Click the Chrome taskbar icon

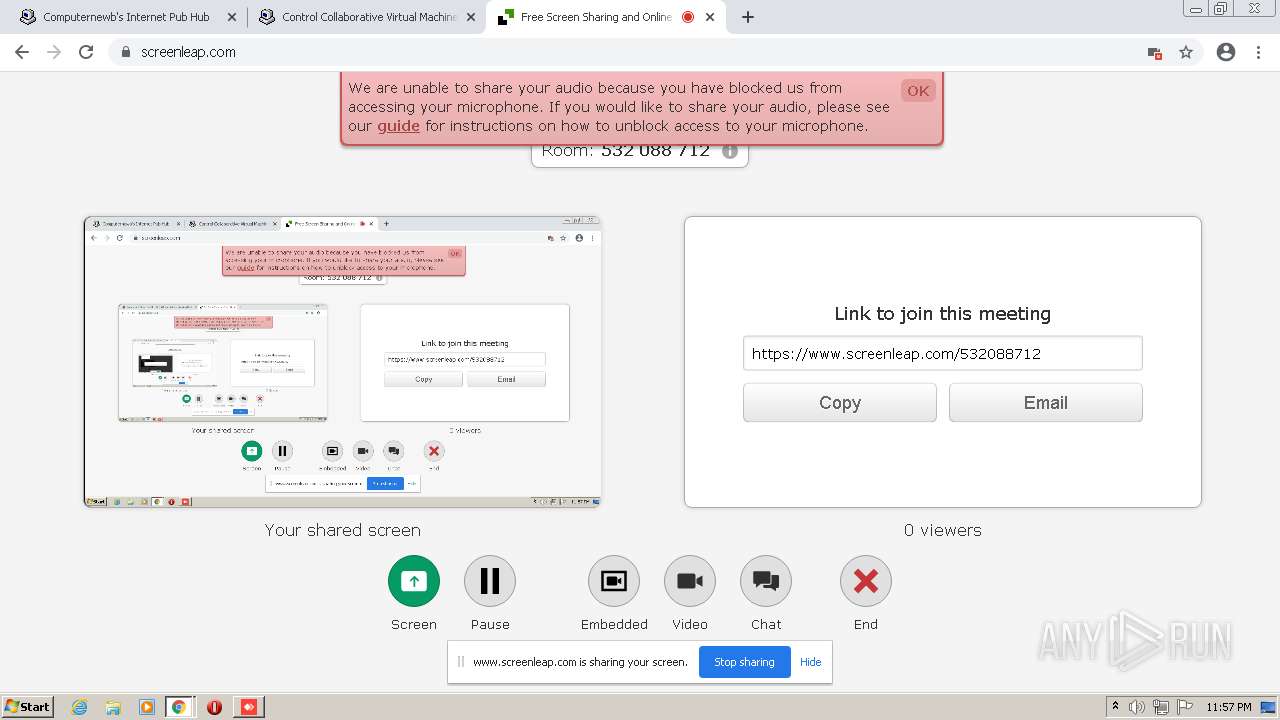pyautogui.click(x=179, y=707)
